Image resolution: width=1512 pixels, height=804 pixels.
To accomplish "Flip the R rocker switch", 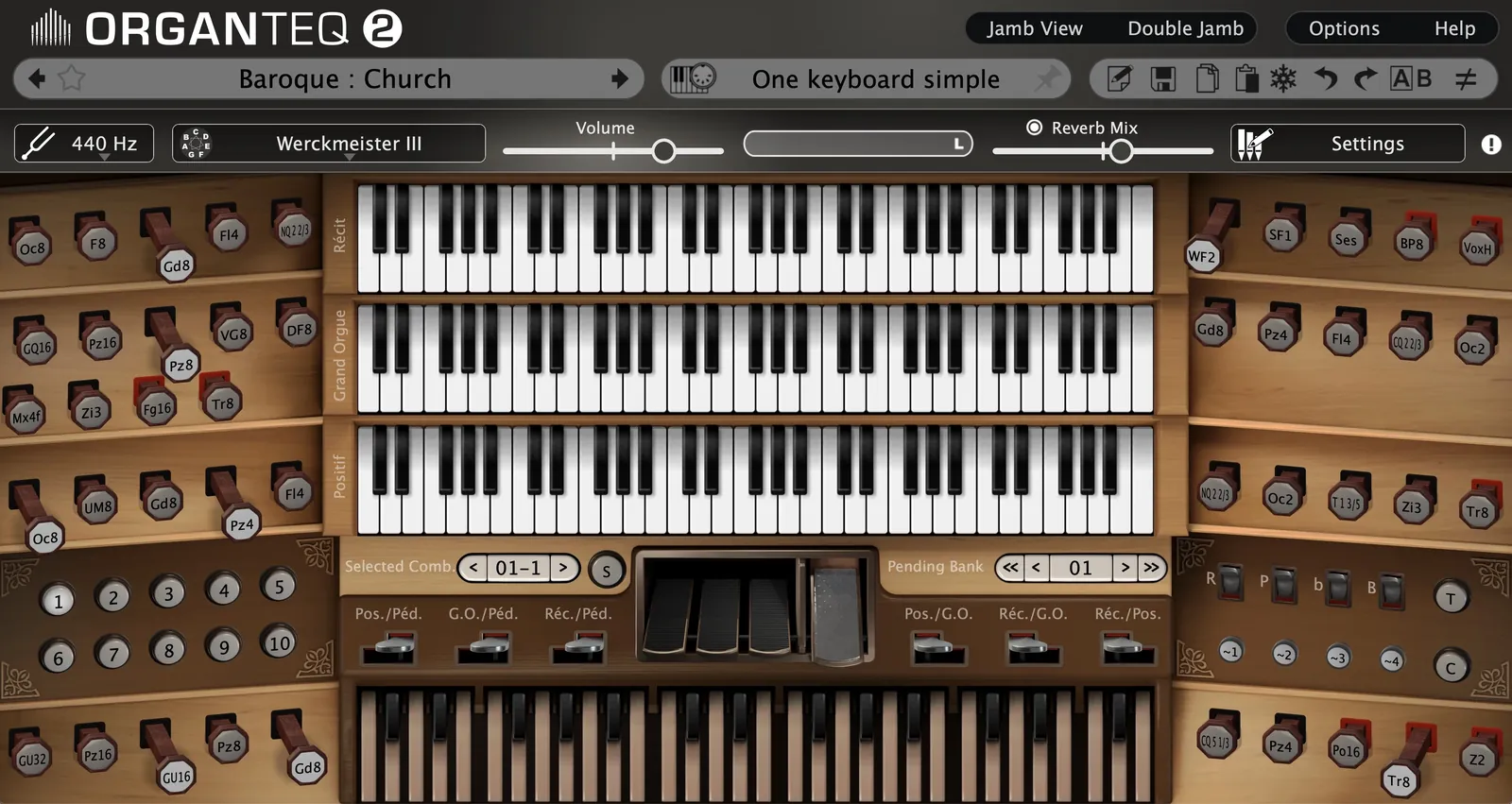I will tap(1231, 582).
